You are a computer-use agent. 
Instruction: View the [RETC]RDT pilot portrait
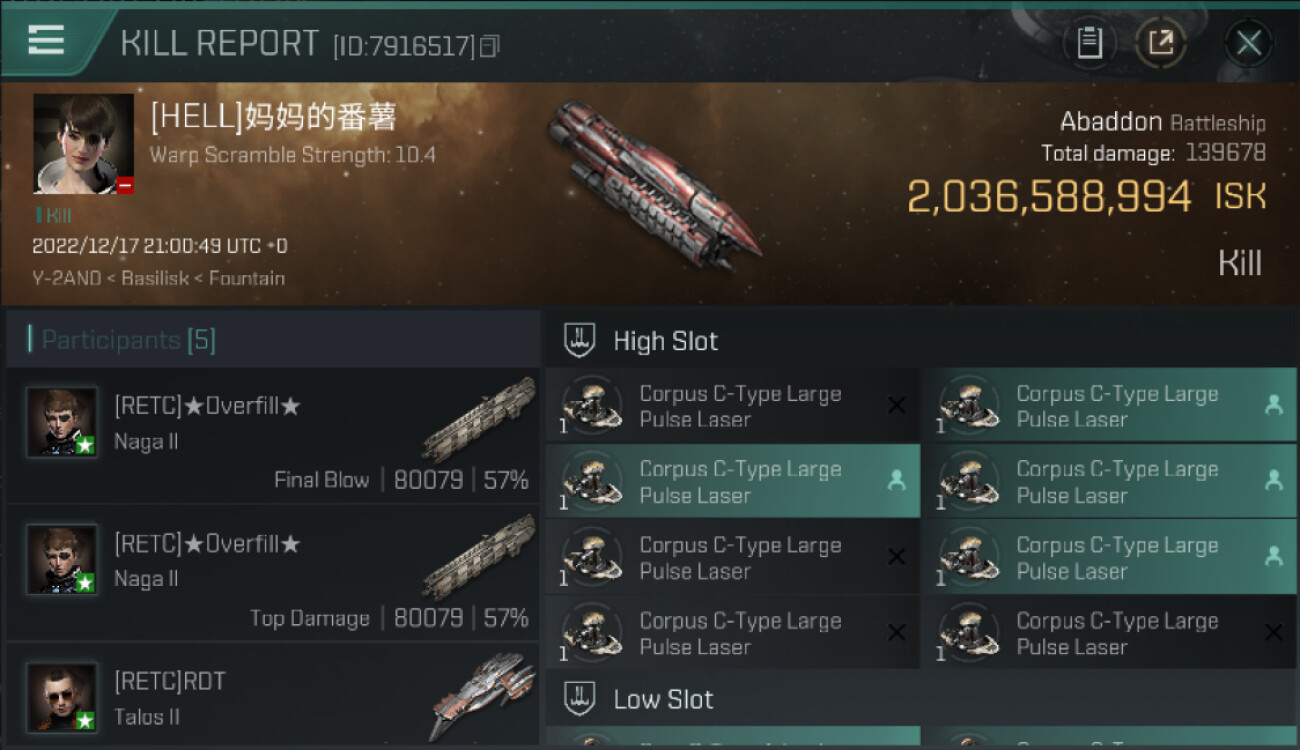pos(62,697)
